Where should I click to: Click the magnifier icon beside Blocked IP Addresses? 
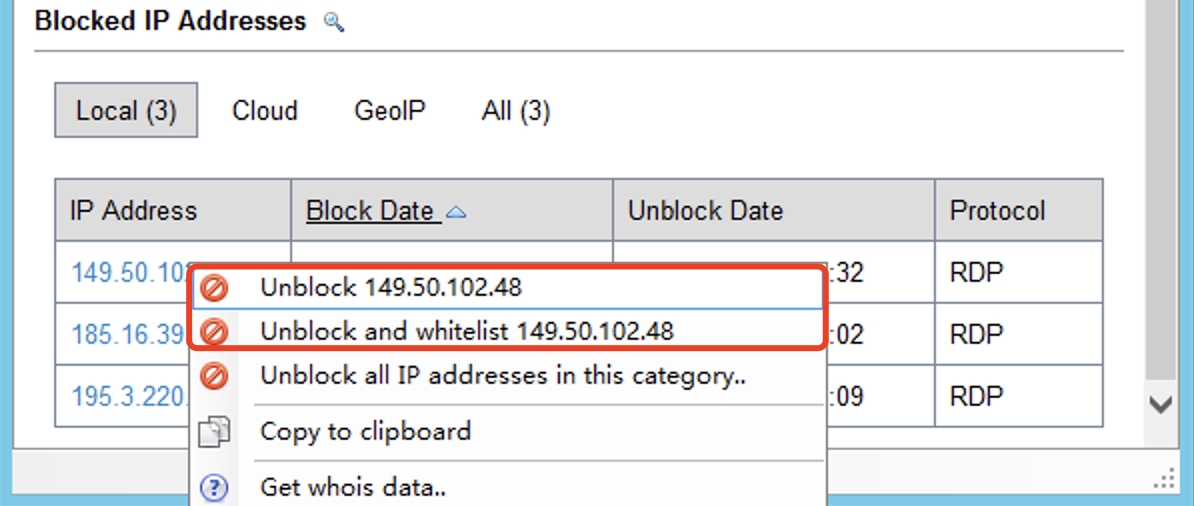click(x=334, y=22)
